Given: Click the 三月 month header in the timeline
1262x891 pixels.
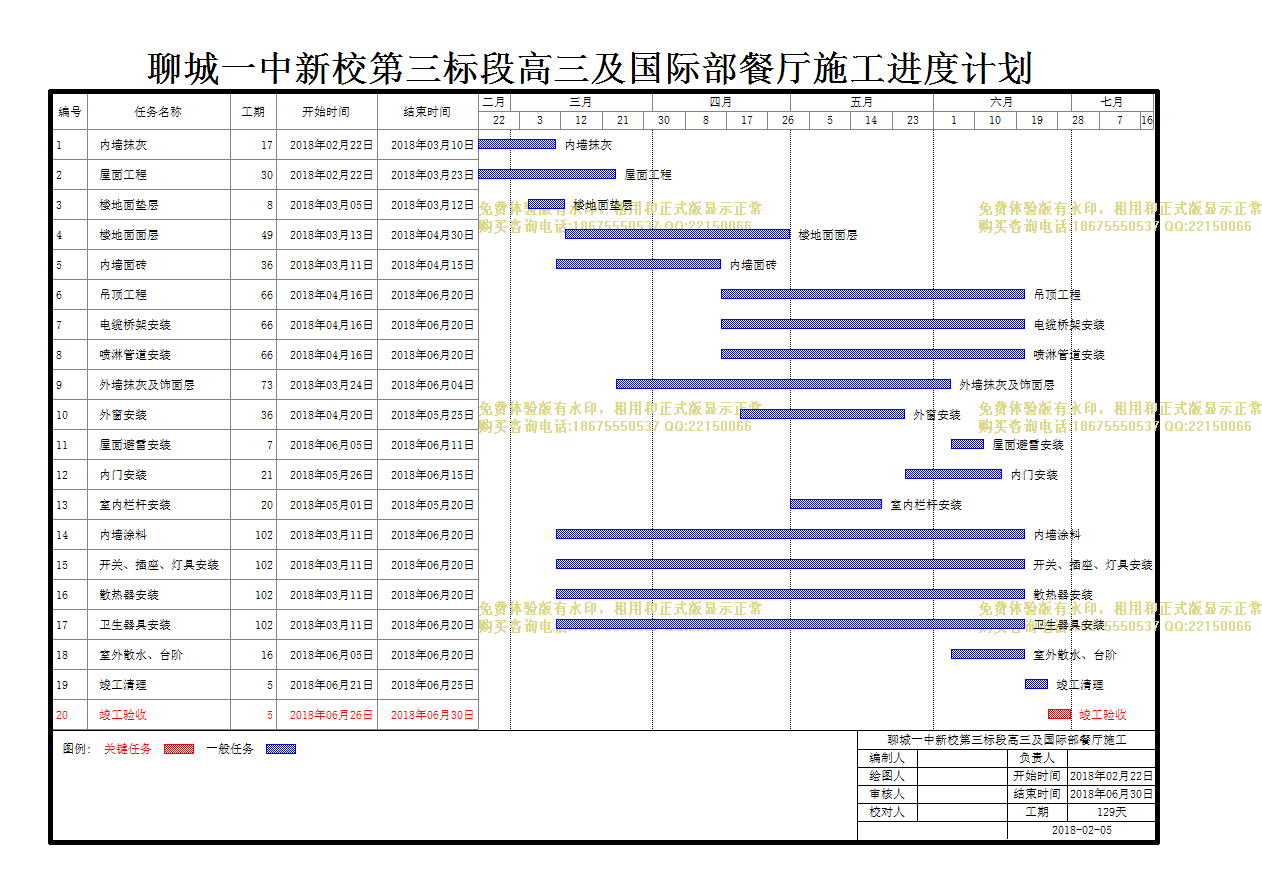Looking at the screenshot, I should [581, 102].
